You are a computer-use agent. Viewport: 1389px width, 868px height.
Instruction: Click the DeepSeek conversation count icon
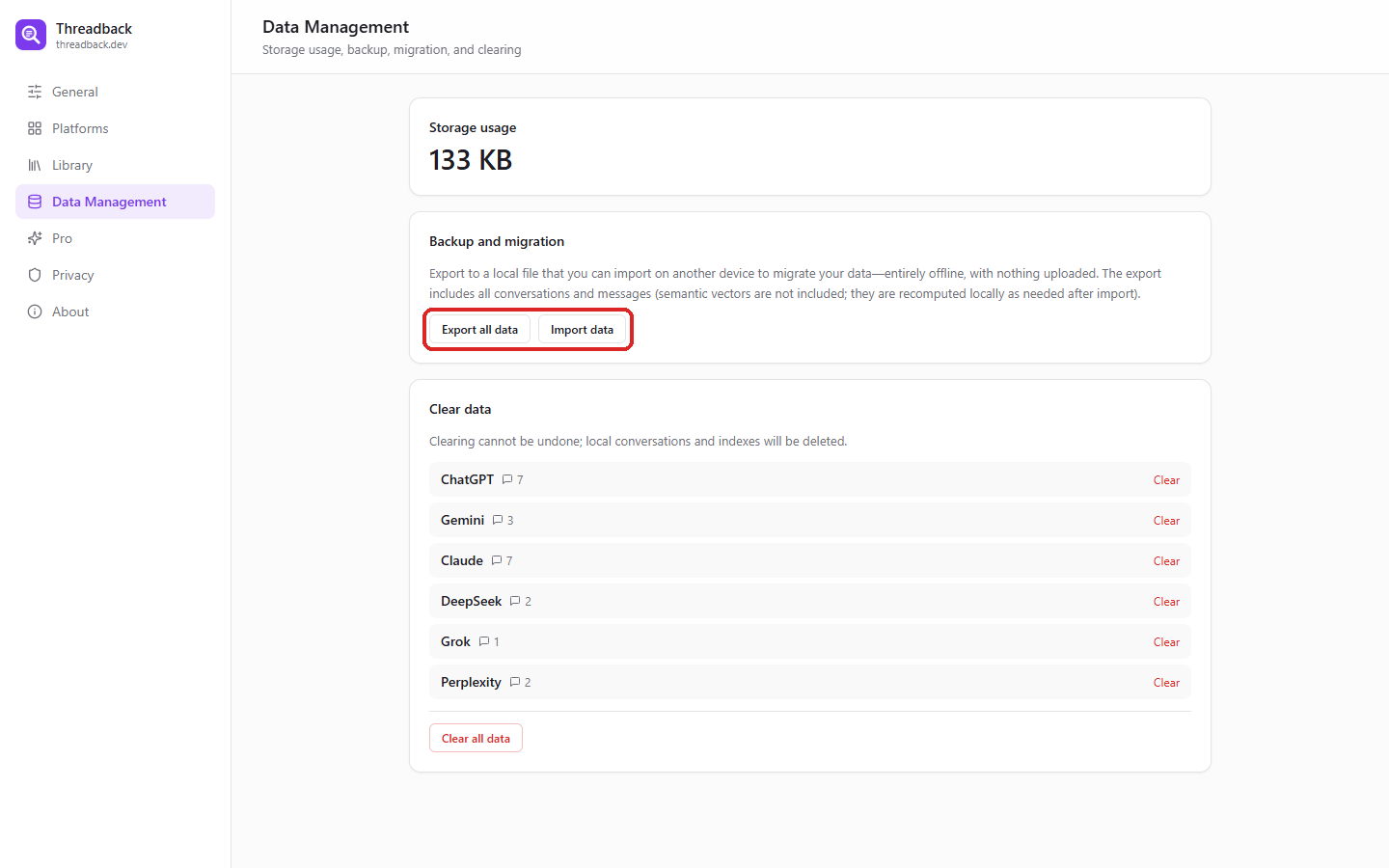515,601
